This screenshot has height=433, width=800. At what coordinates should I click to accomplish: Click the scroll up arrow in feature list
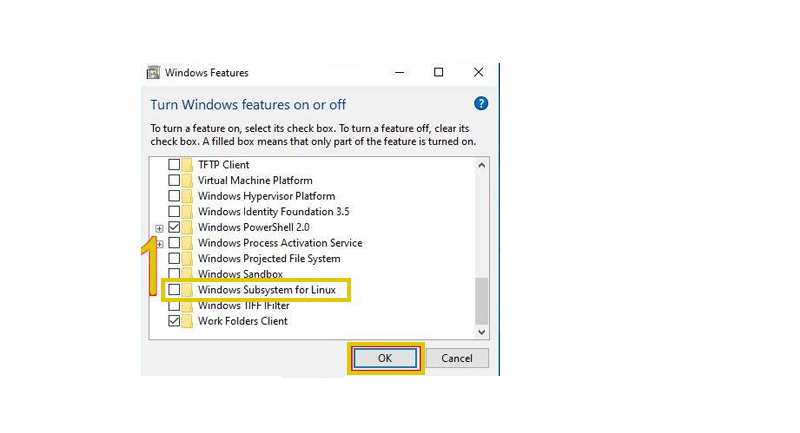coord(482,165)
